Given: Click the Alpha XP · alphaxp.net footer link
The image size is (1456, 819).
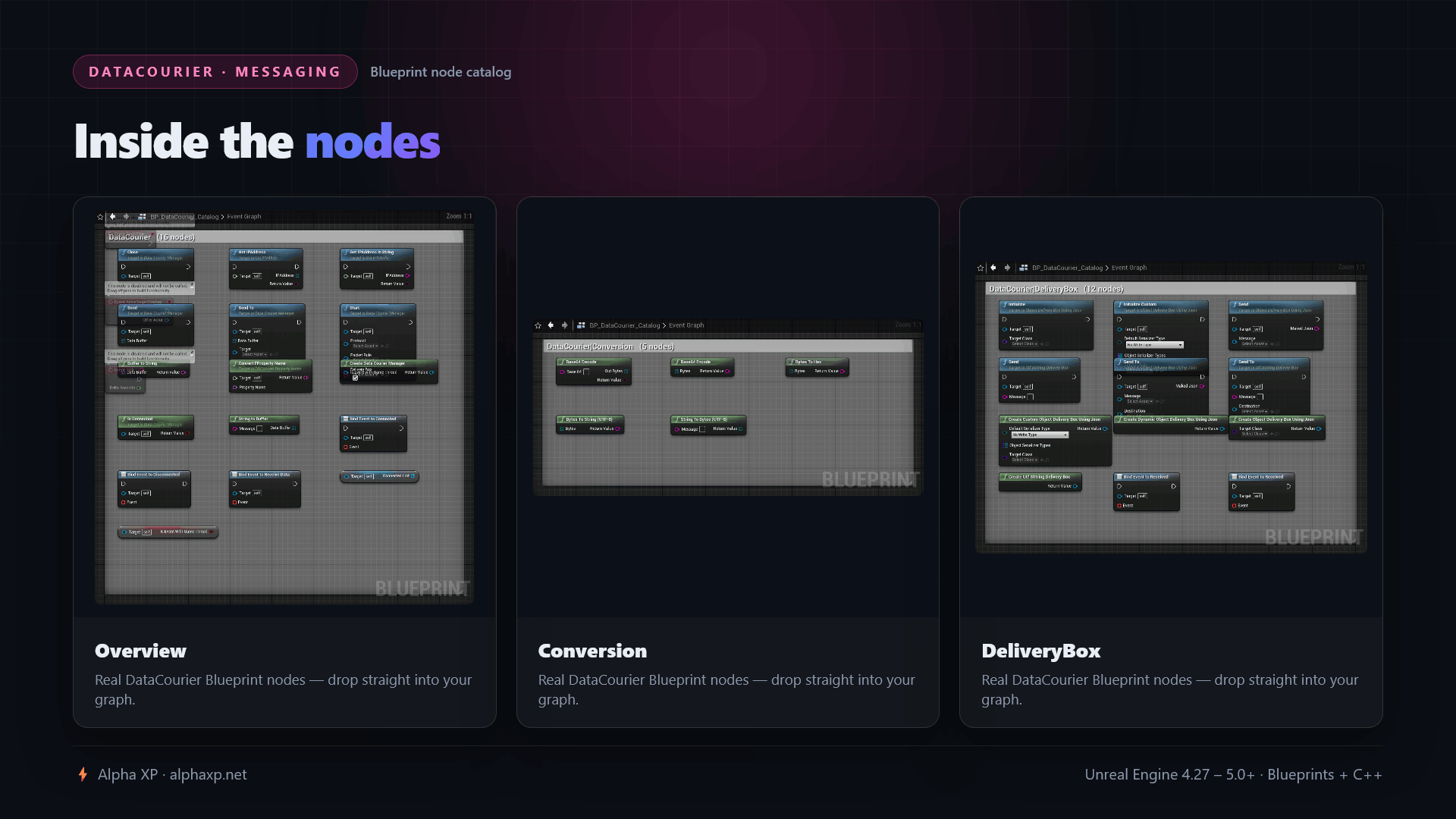Looking at the screenshot, I should [x=172, y=774].
